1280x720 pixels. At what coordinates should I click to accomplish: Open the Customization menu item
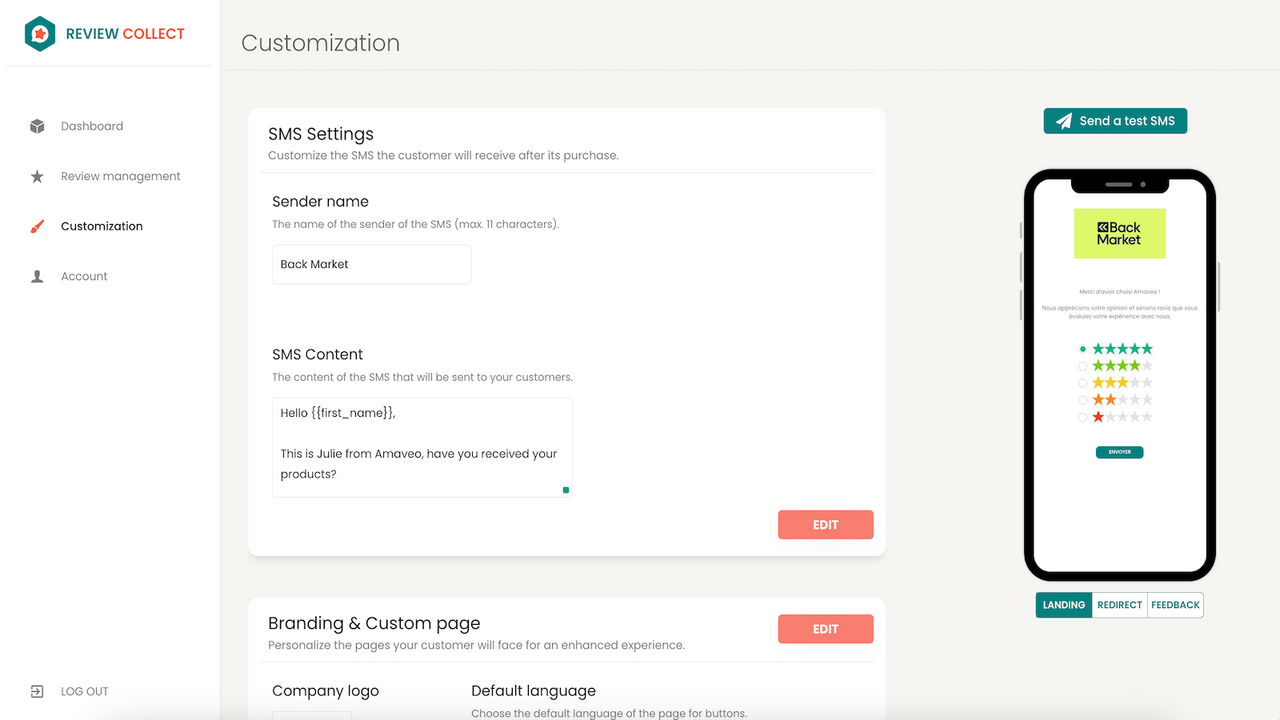[102, 226]
